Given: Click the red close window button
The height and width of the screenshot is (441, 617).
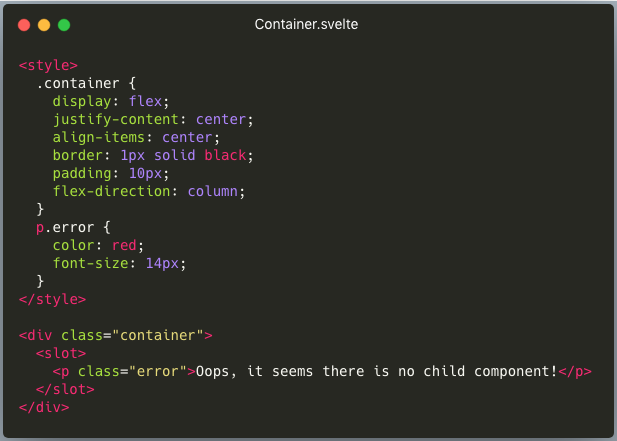Looking at the screenshot, I should click(x=24, y=25).
